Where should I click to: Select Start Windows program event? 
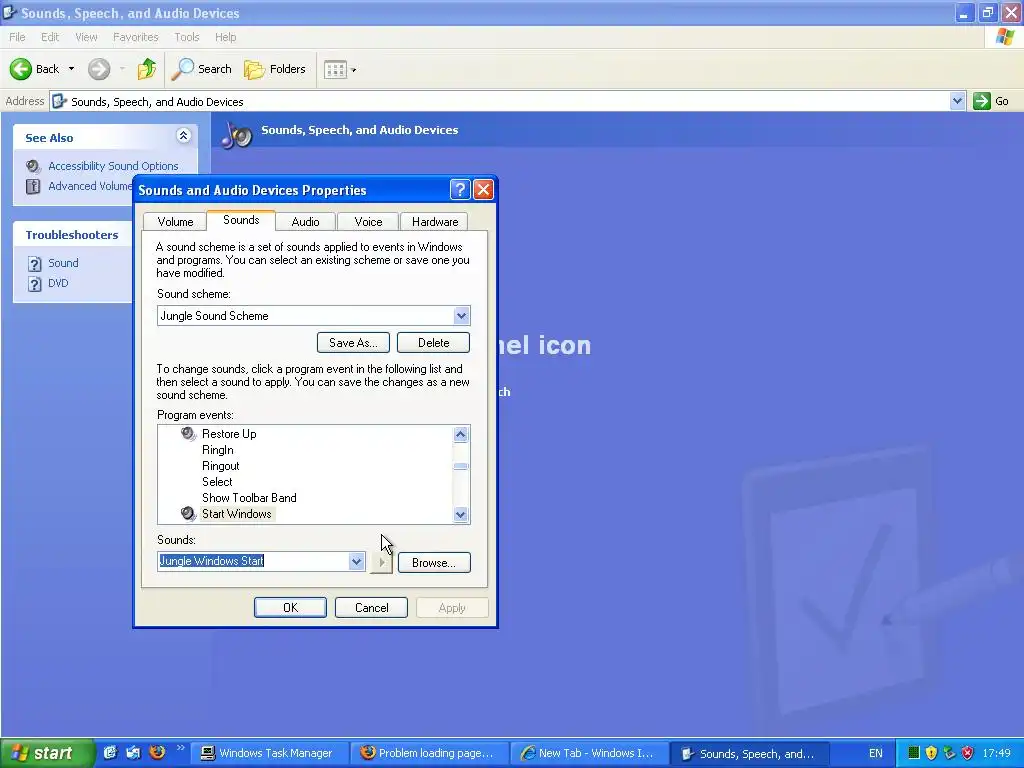coord(236,514)
